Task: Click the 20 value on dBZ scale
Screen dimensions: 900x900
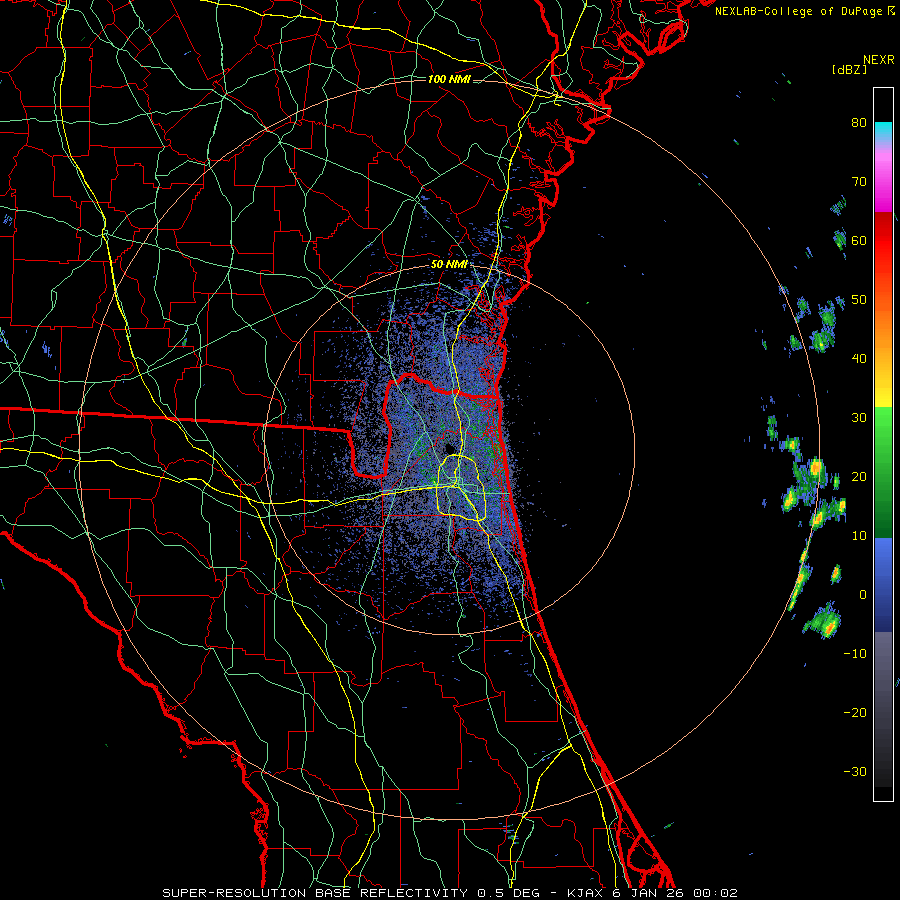Action: pos(859,476)
